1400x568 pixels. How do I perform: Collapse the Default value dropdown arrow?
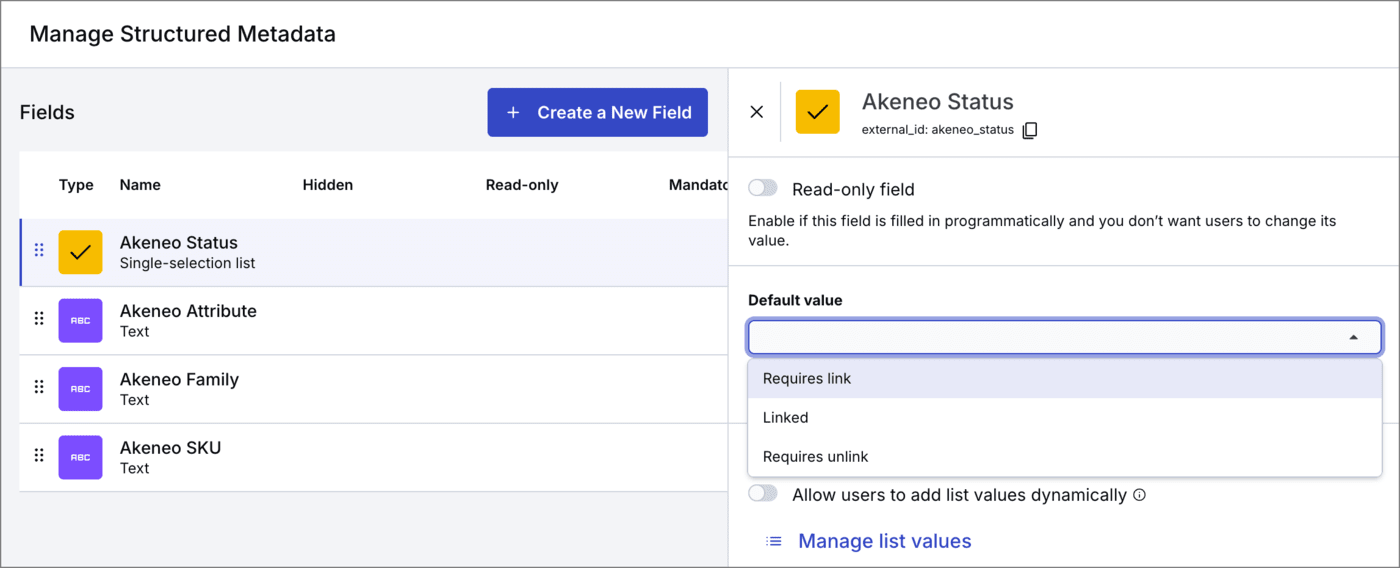coord(1353,338)
